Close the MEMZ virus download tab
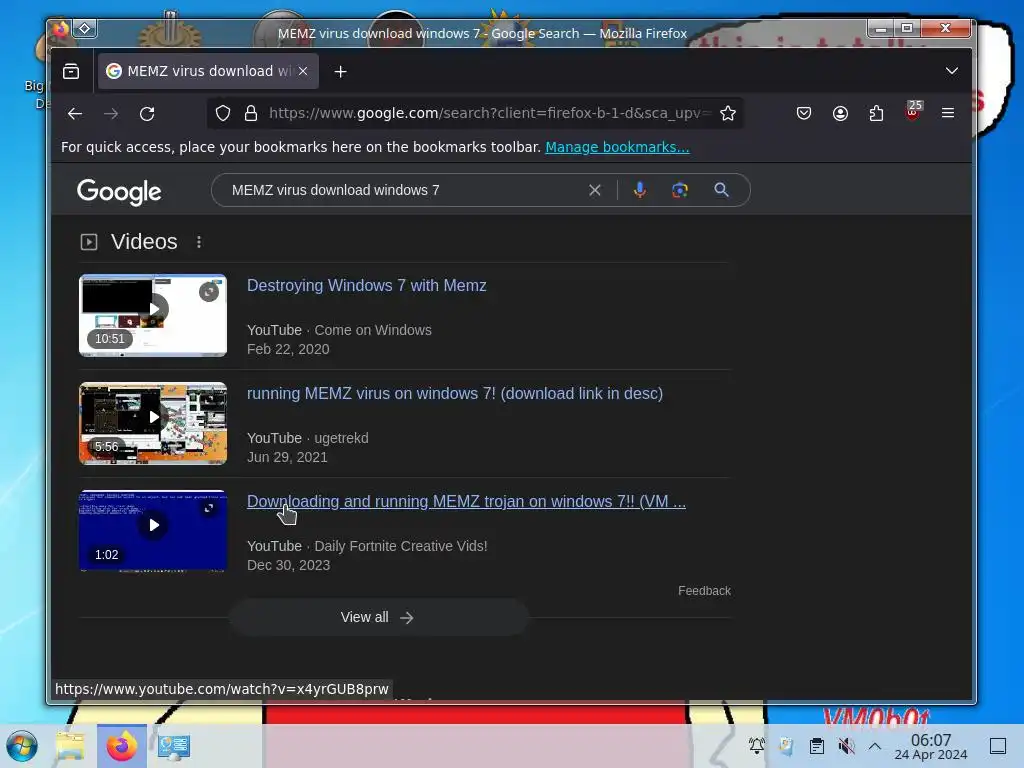Viewport: 1024px width, 768px height. click(303, 71)
